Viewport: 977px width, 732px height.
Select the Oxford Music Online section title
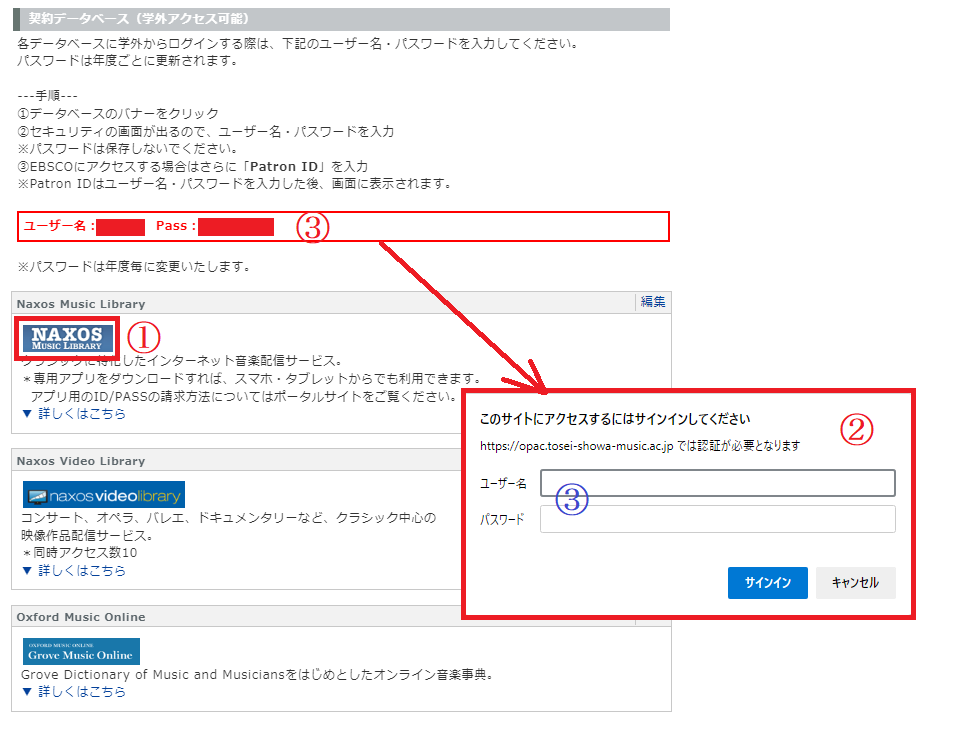tap(81, 617)
